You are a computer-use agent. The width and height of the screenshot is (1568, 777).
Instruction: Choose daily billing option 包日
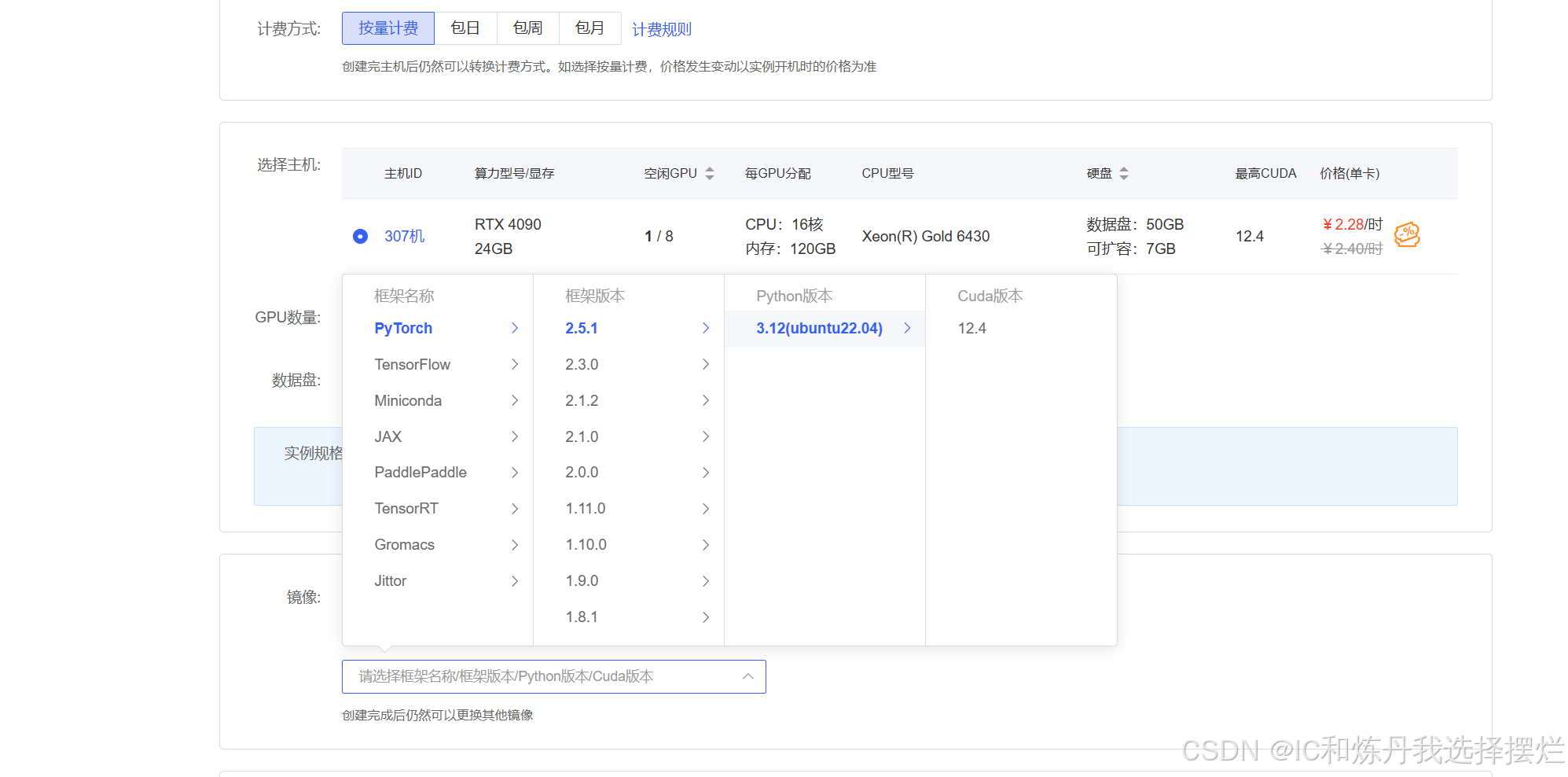[x=465, y=28]
